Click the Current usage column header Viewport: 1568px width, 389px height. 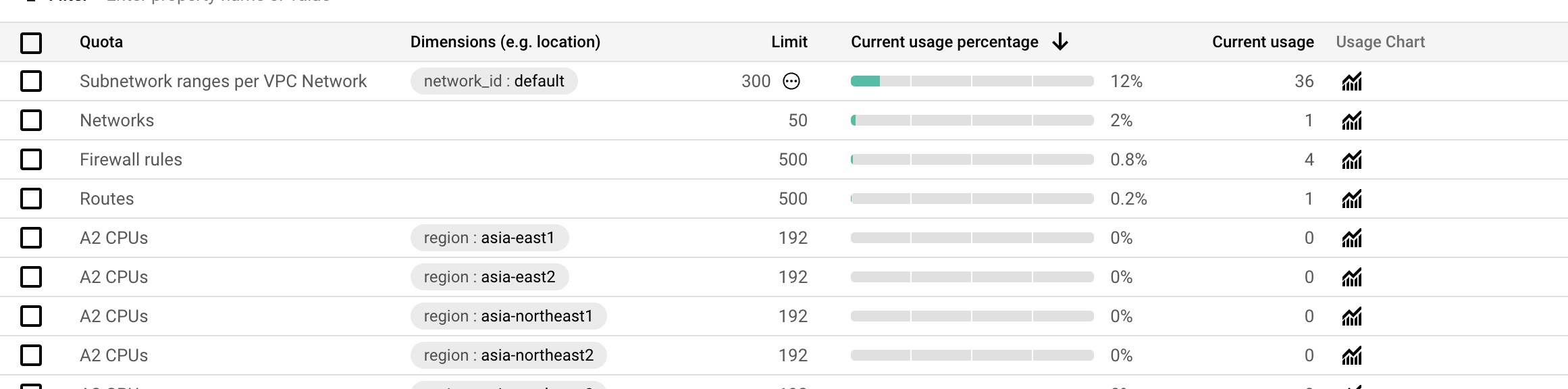(x=1263, y=42)
